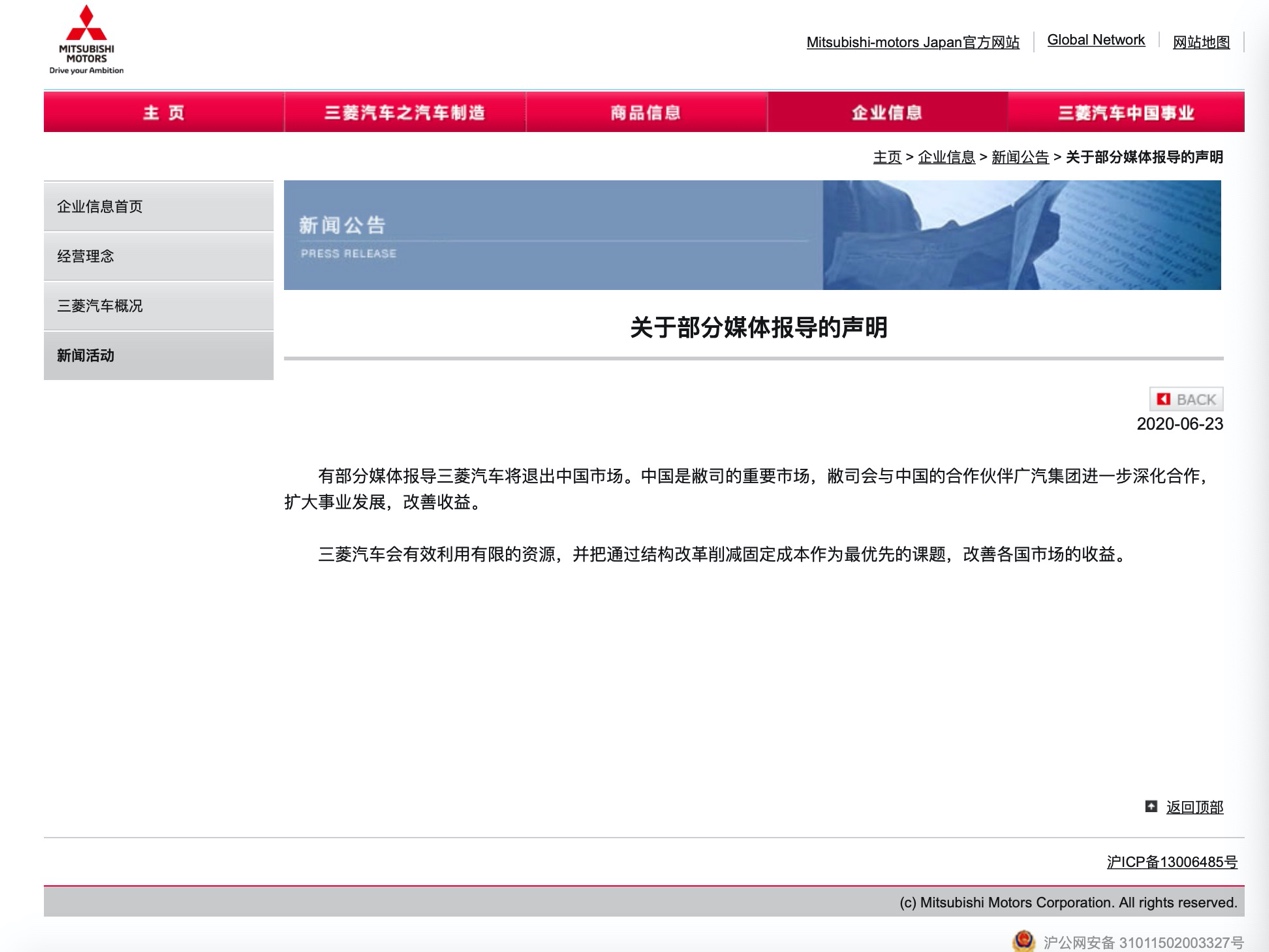Viewport: 1269px width, 952px height.
Task: Open the 沪ICP备13006485号 link
Action: click(x=1172, y=862)
